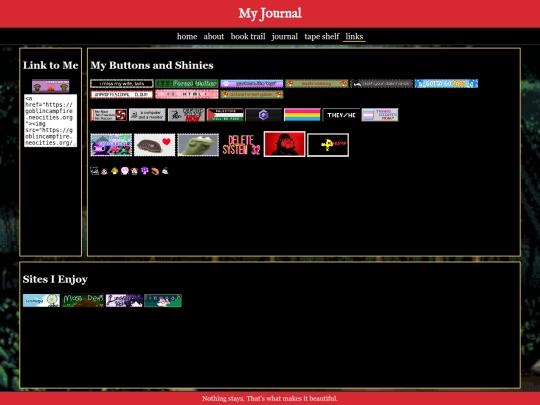Click the 'i miss my wife, tails' blinkie
The image size is (540, 405).
122,84
